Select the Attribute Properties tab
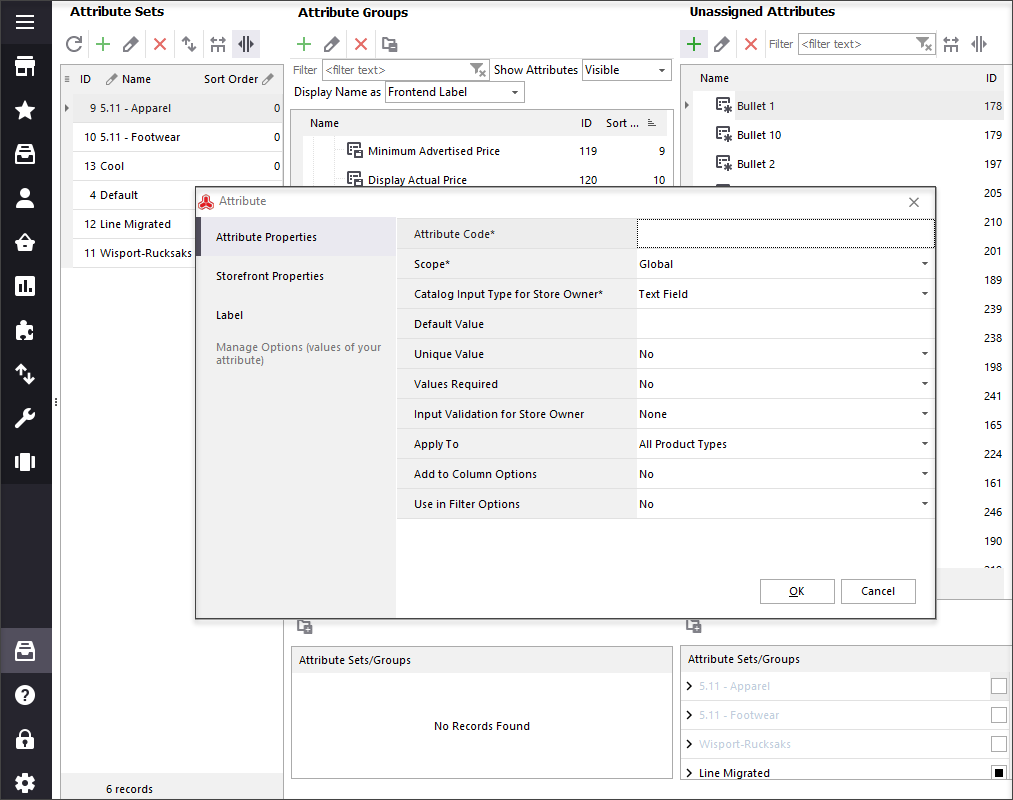1013x800 pixels. click(296, 237)
